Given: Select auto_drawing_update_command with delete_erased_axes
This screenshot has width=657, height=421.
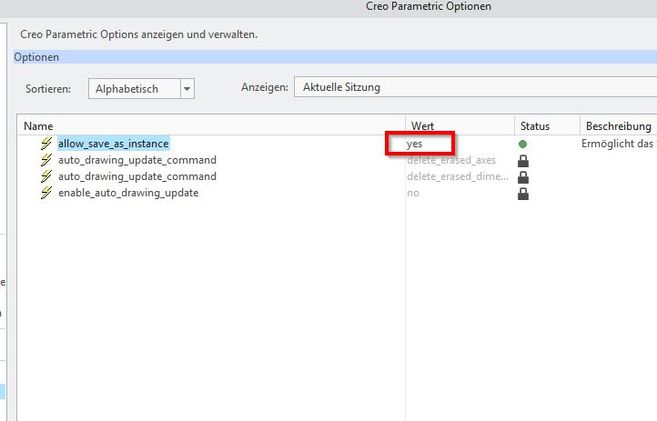Looking at the screenshot, I should (137, 160).
